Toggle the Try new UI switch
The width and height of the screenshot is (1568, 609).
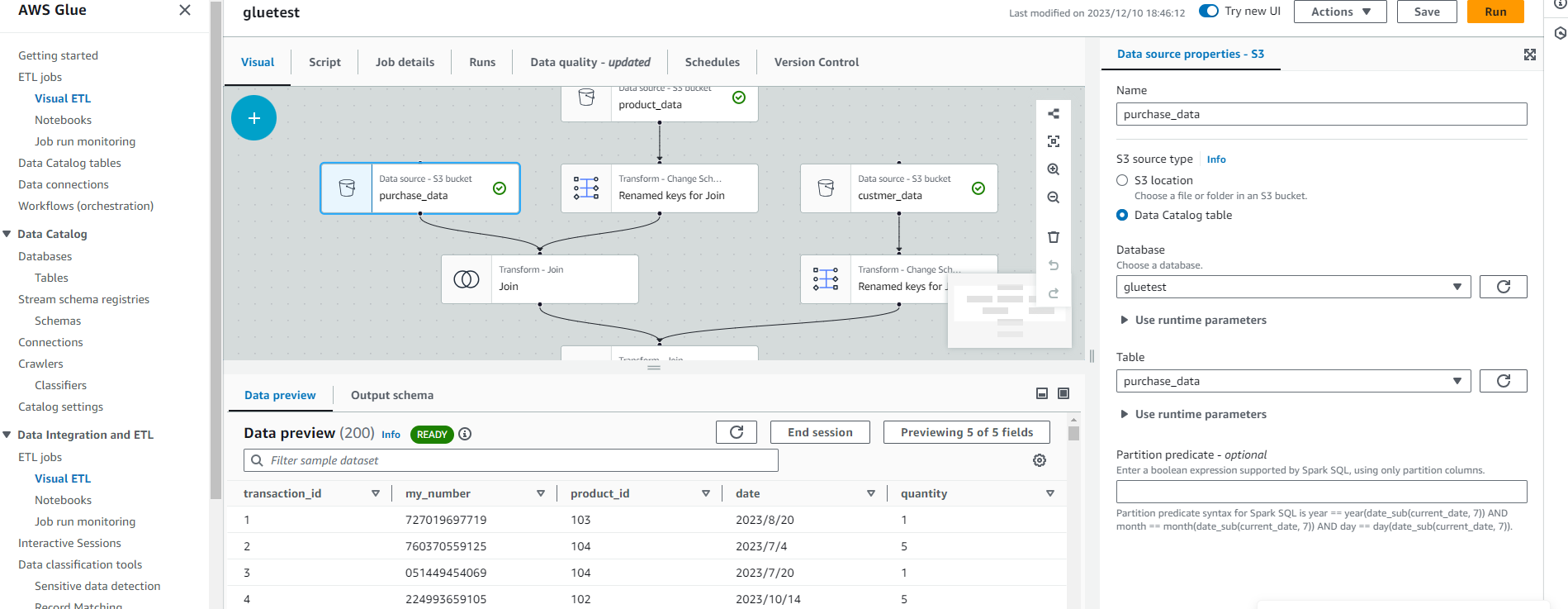pos(1209,11)
